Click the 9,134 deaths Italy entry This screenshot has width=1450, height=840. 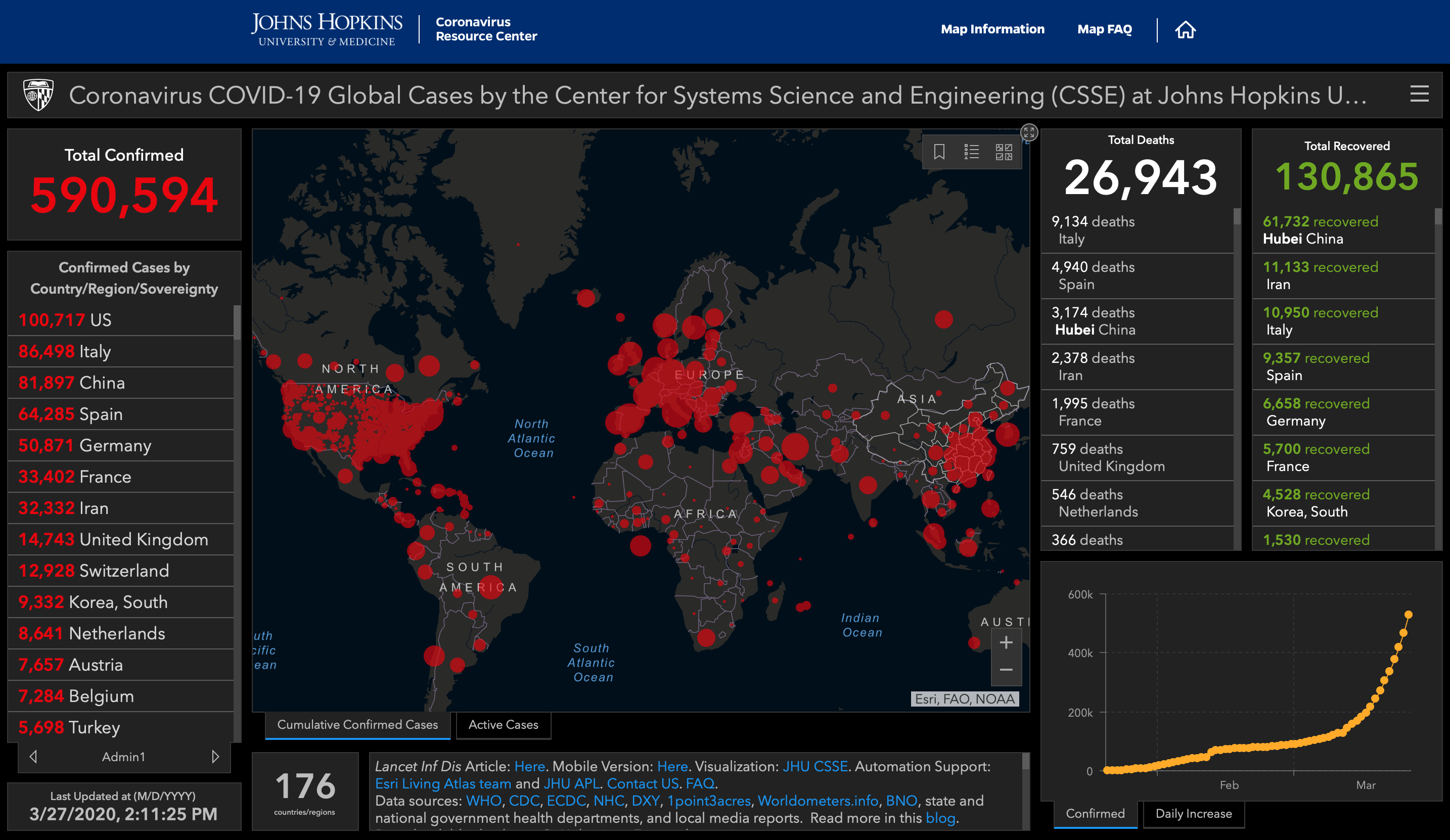1137,230
